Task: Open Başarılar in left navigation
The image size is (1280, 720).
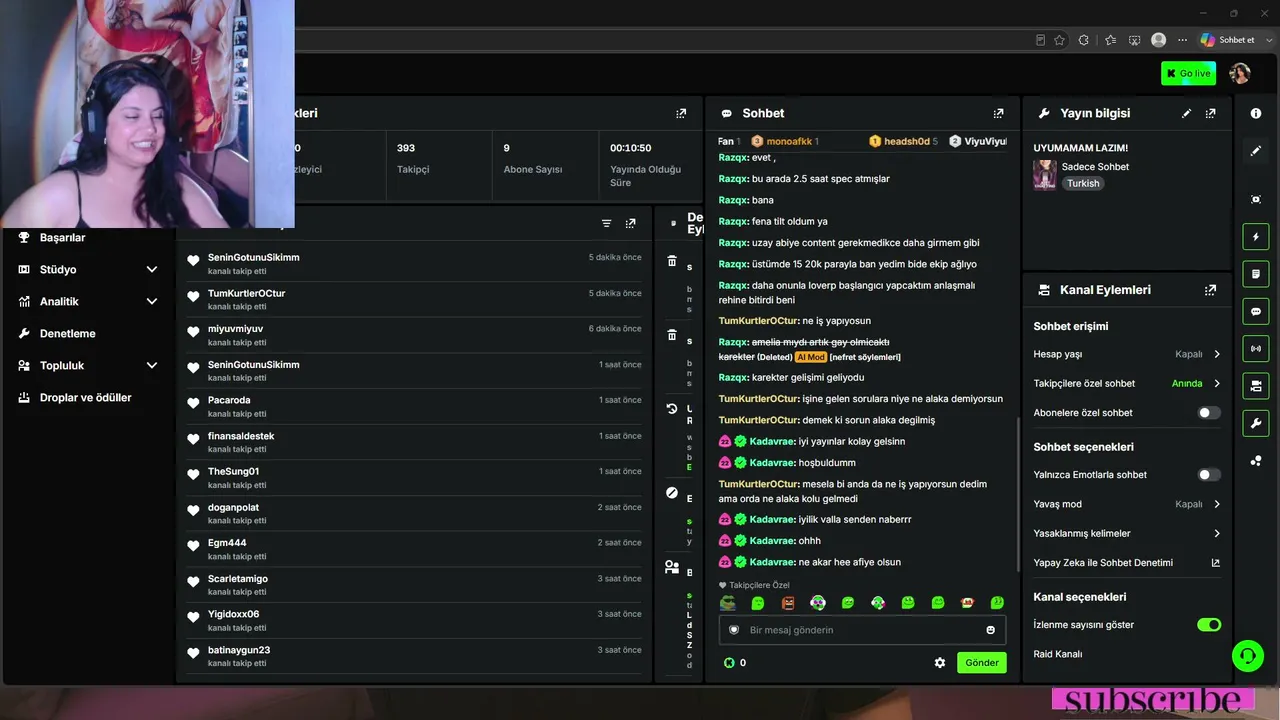Action: (x=62, y=238)
